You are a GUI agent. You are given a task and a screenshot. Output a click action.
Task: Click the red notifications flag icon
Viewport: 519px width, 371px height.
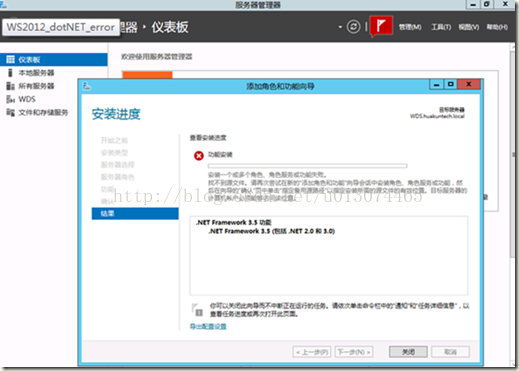[381, 26]
